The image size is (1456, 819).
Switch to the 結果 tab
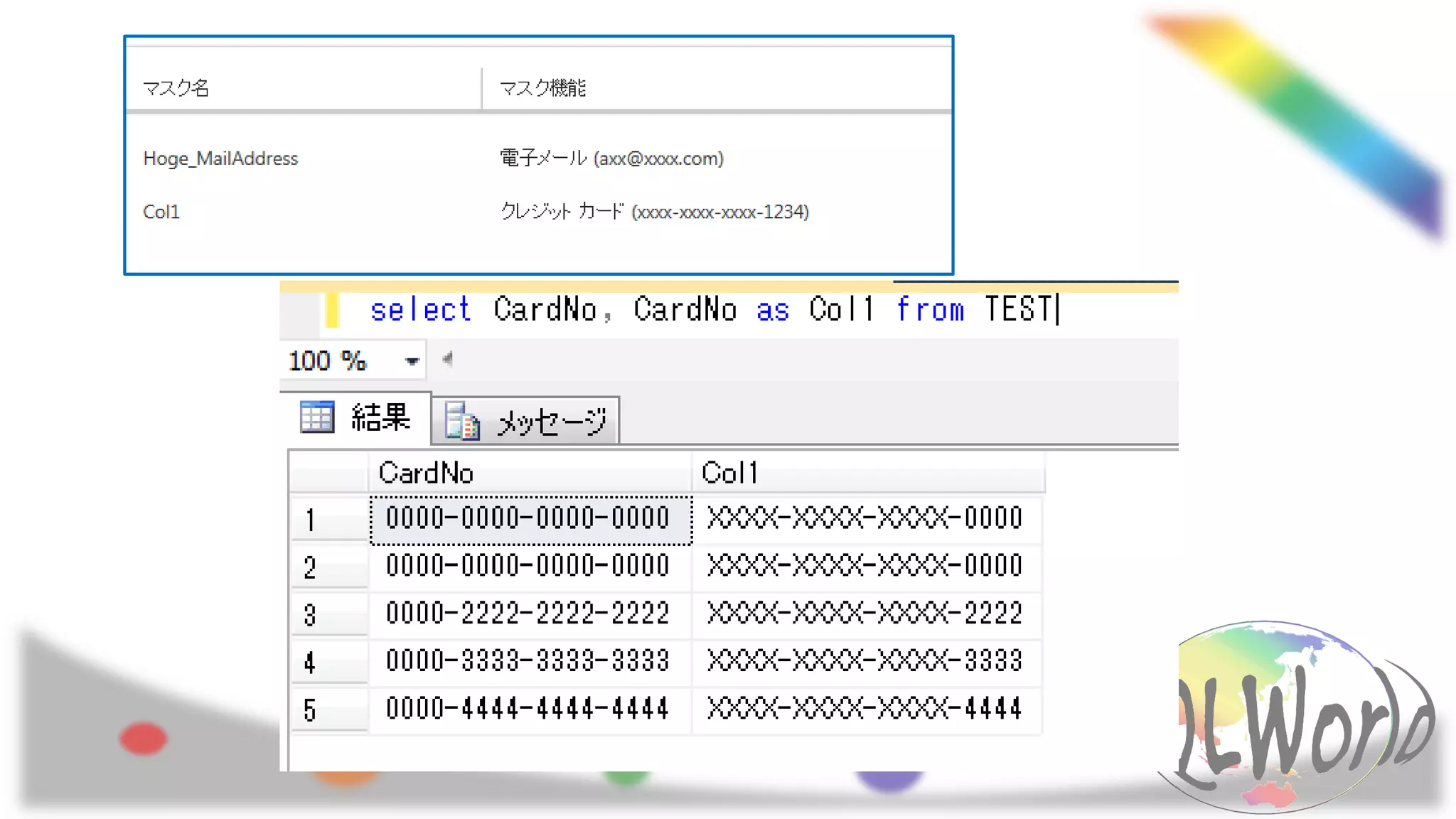point(380,417)
